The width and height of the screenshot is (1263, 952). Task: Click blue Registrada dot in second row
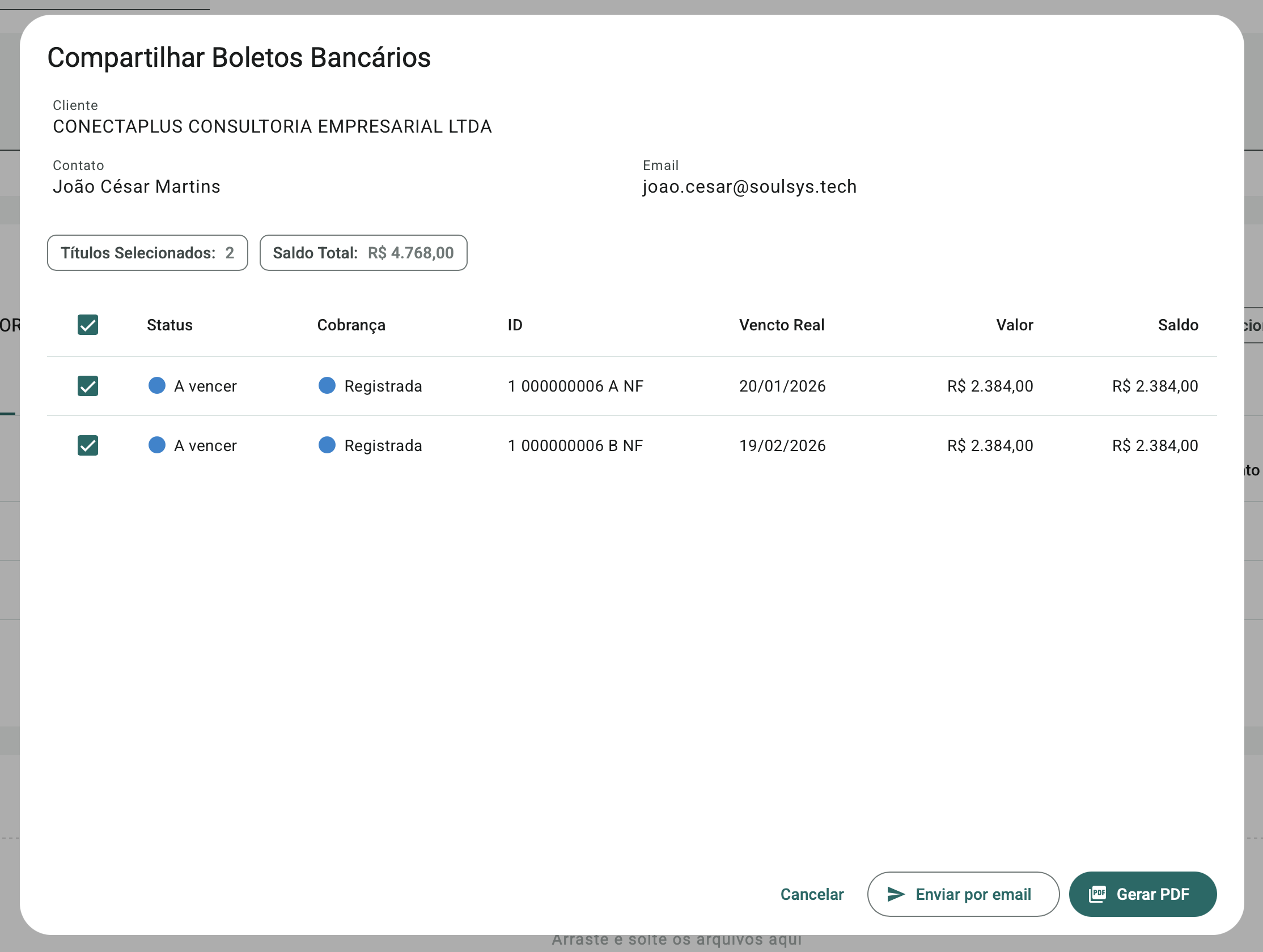[327, 445]
